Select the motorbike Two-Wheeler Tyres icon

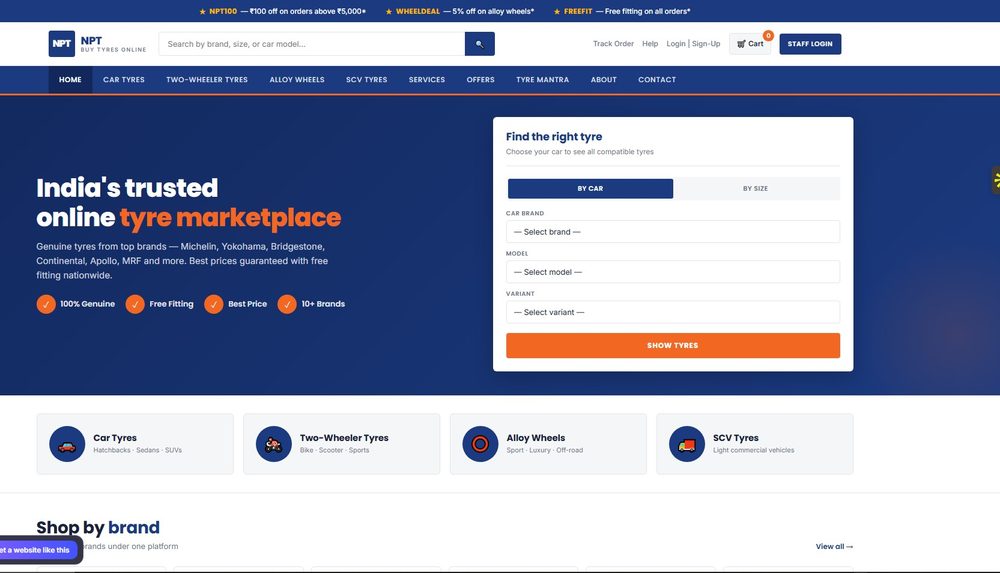pyautogui.click(x=274, y=444)
